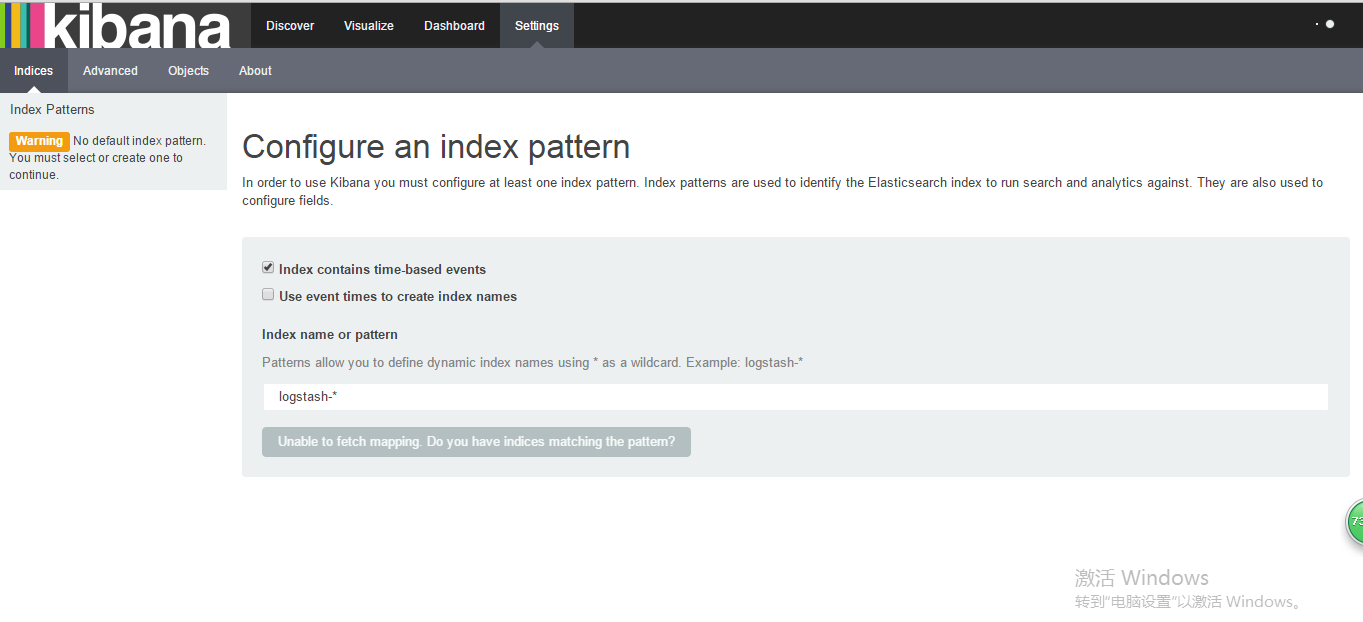1363x622 pixels.
Task: Open the Advanced settings section
Action: [x=110, y=71]
